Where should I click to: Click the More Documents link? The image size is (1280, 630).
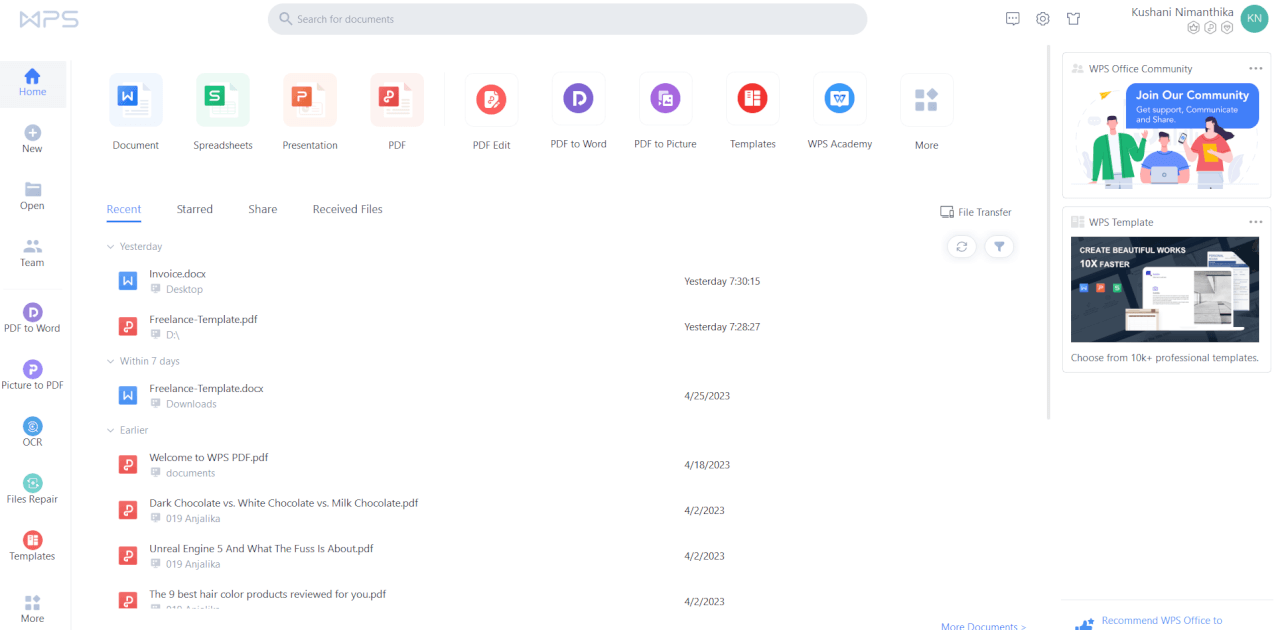[x=981, y=625]
